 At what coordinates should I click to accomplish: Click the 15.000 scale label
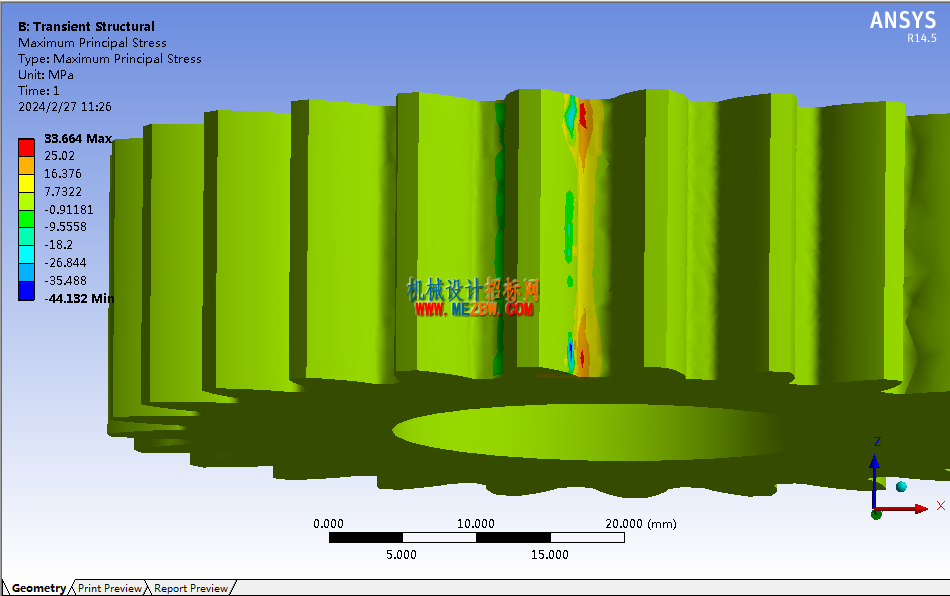550,554
